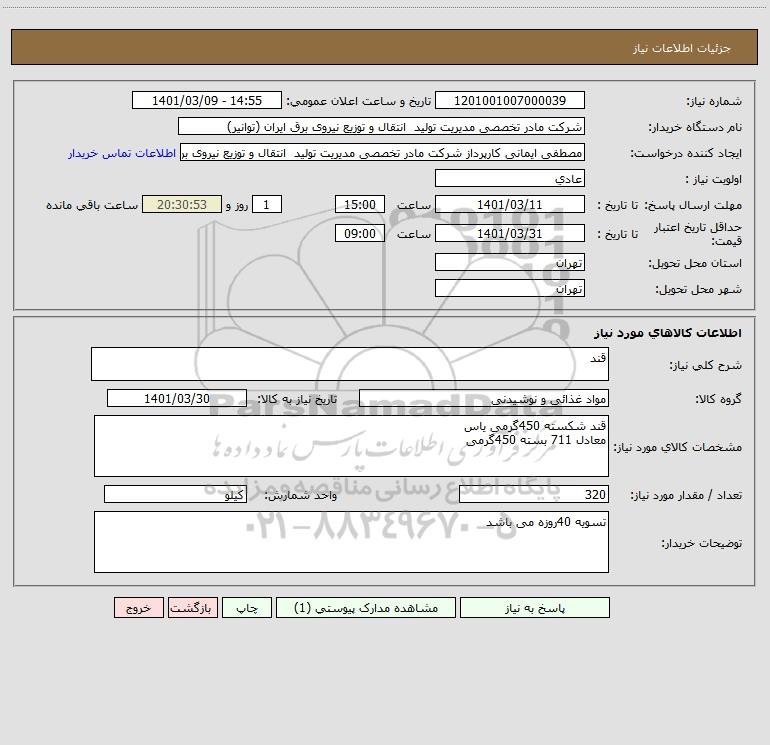Click the شهر محل تحویل label
The width and height of the screenshot is (770, 745).
[x=699, y=290]
